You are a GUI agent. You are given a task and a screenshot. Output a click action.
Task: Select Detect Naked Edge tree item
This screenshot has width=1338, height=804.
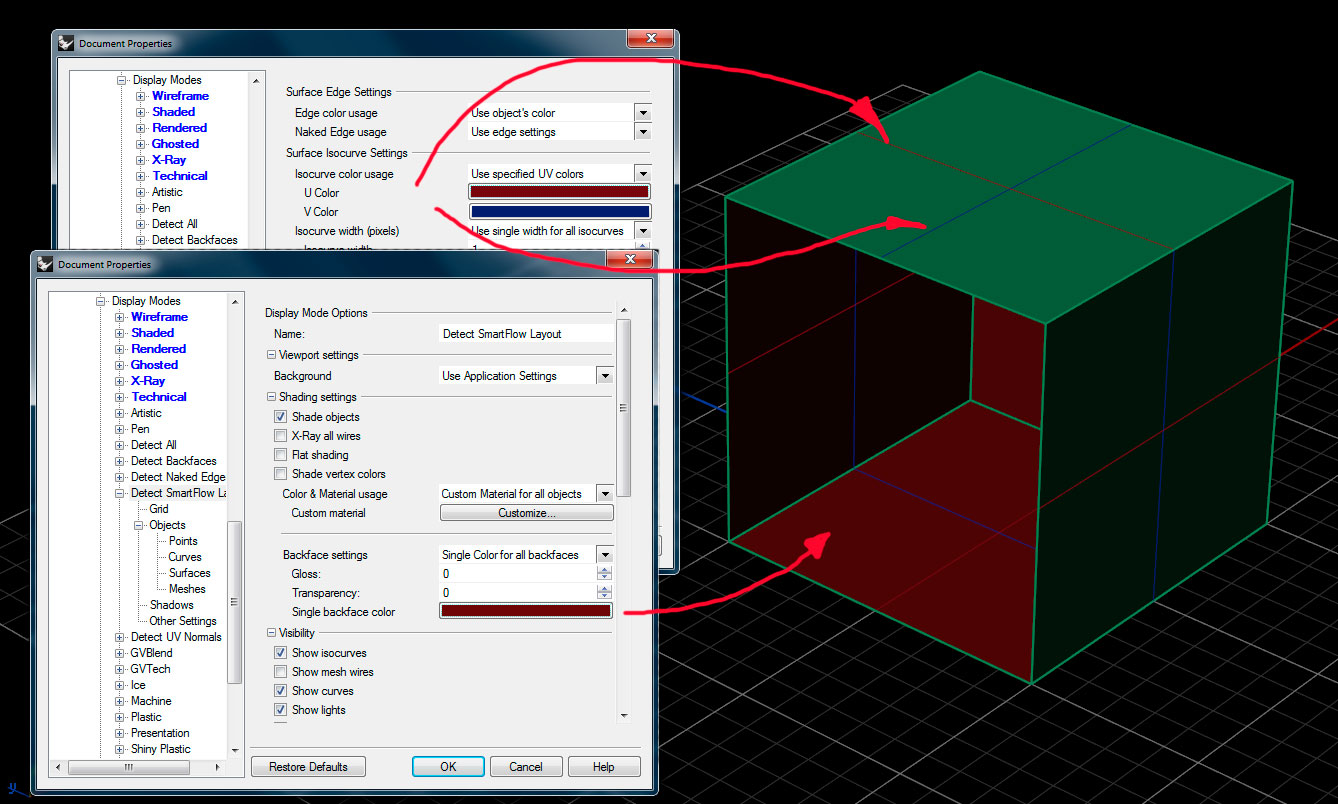click(179, 477)
